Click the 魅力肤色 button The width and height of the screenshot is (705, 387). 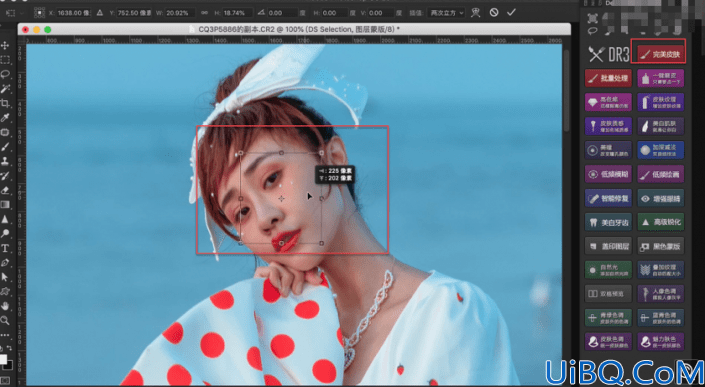pyautogui.click(x=660, y=342)
